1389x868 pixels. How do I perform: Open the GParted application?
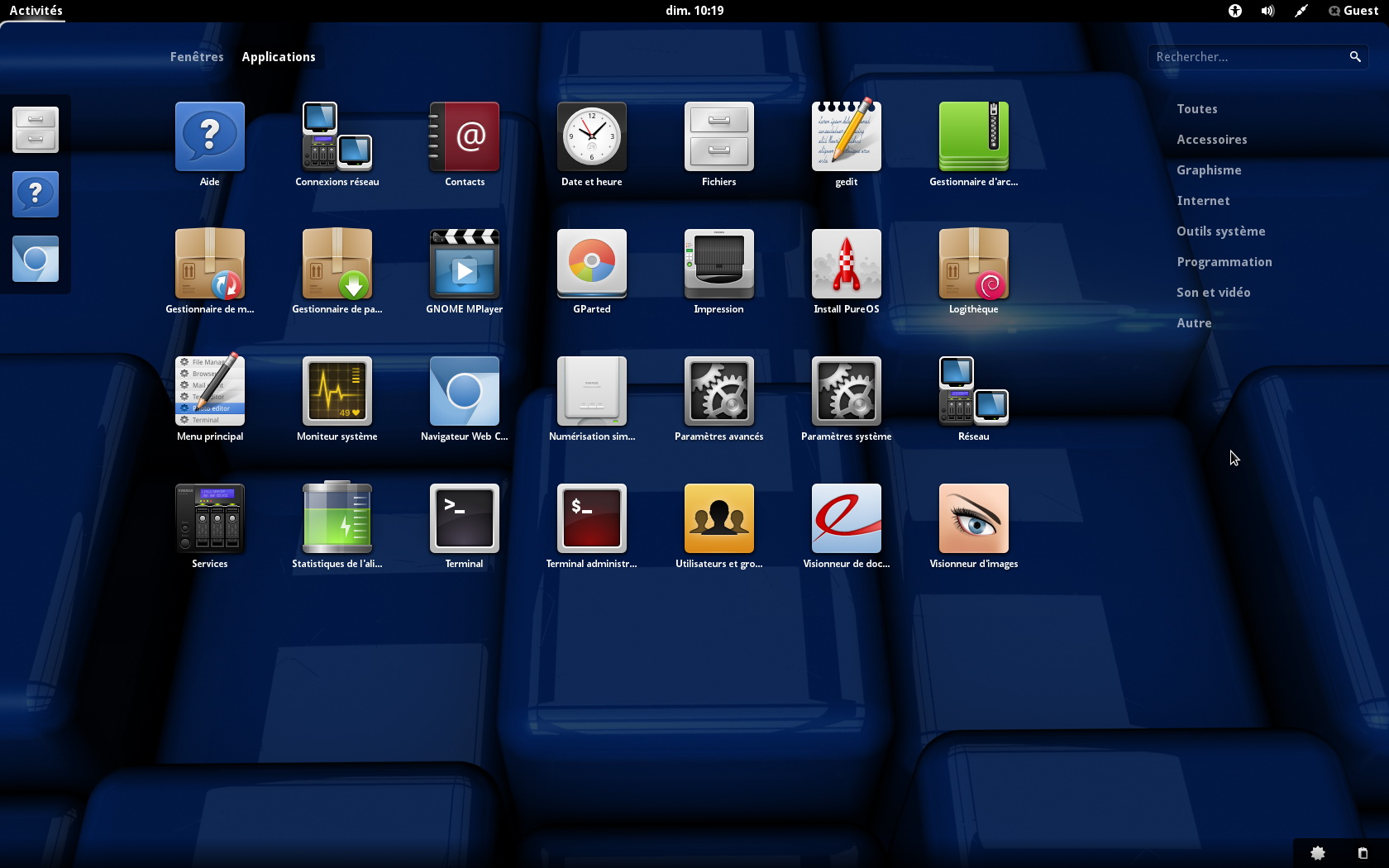[591, 264]
